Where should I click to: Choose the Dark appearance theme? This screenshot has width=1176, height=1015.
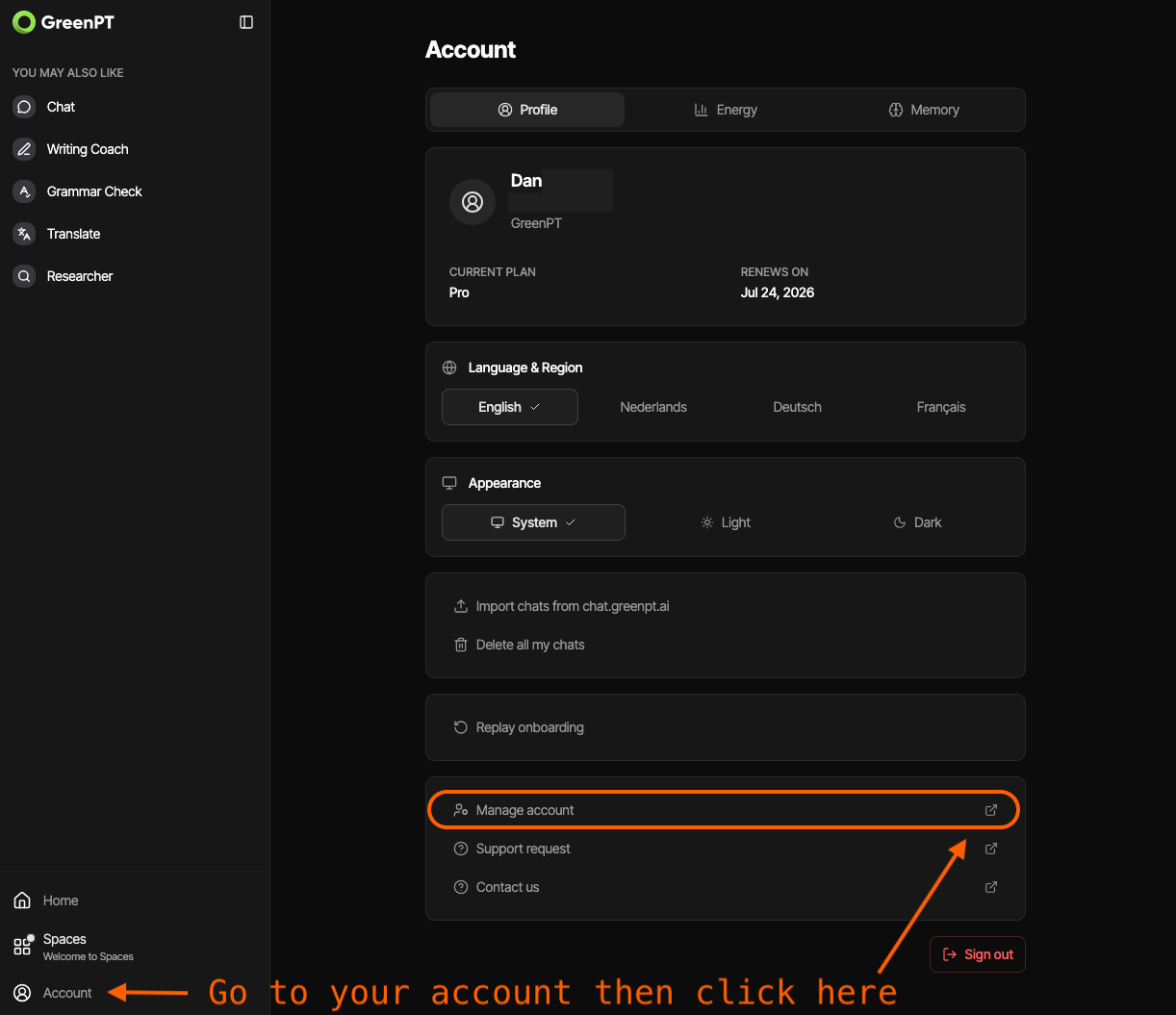pos(917,522)
